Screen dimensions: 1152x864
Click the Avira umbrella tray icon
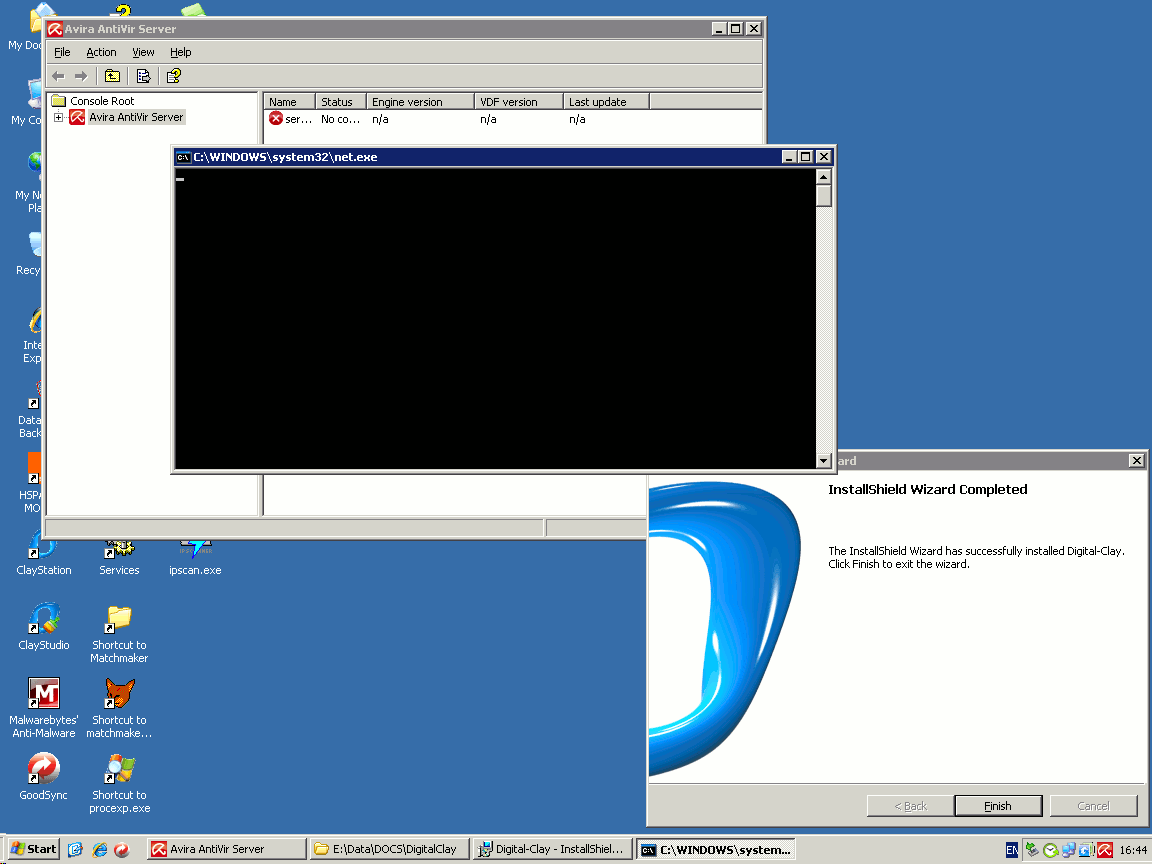point(1106,850)
